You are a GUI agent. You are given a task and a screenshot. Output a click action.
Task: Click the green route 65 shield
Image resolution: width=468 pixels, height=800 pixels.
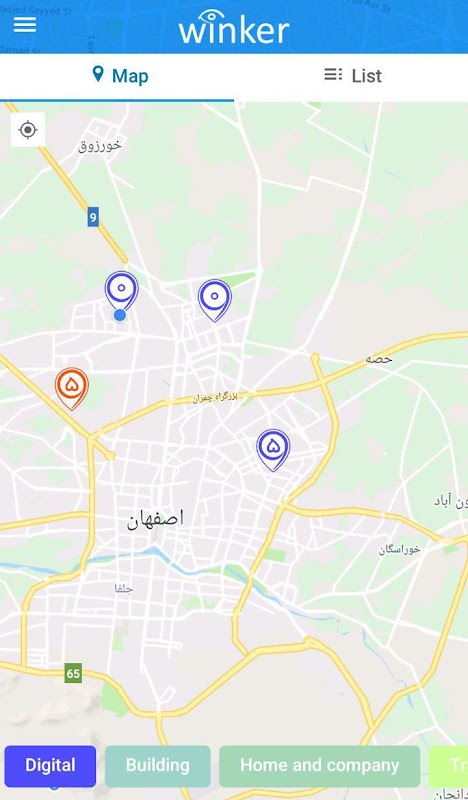coord(73,673)
